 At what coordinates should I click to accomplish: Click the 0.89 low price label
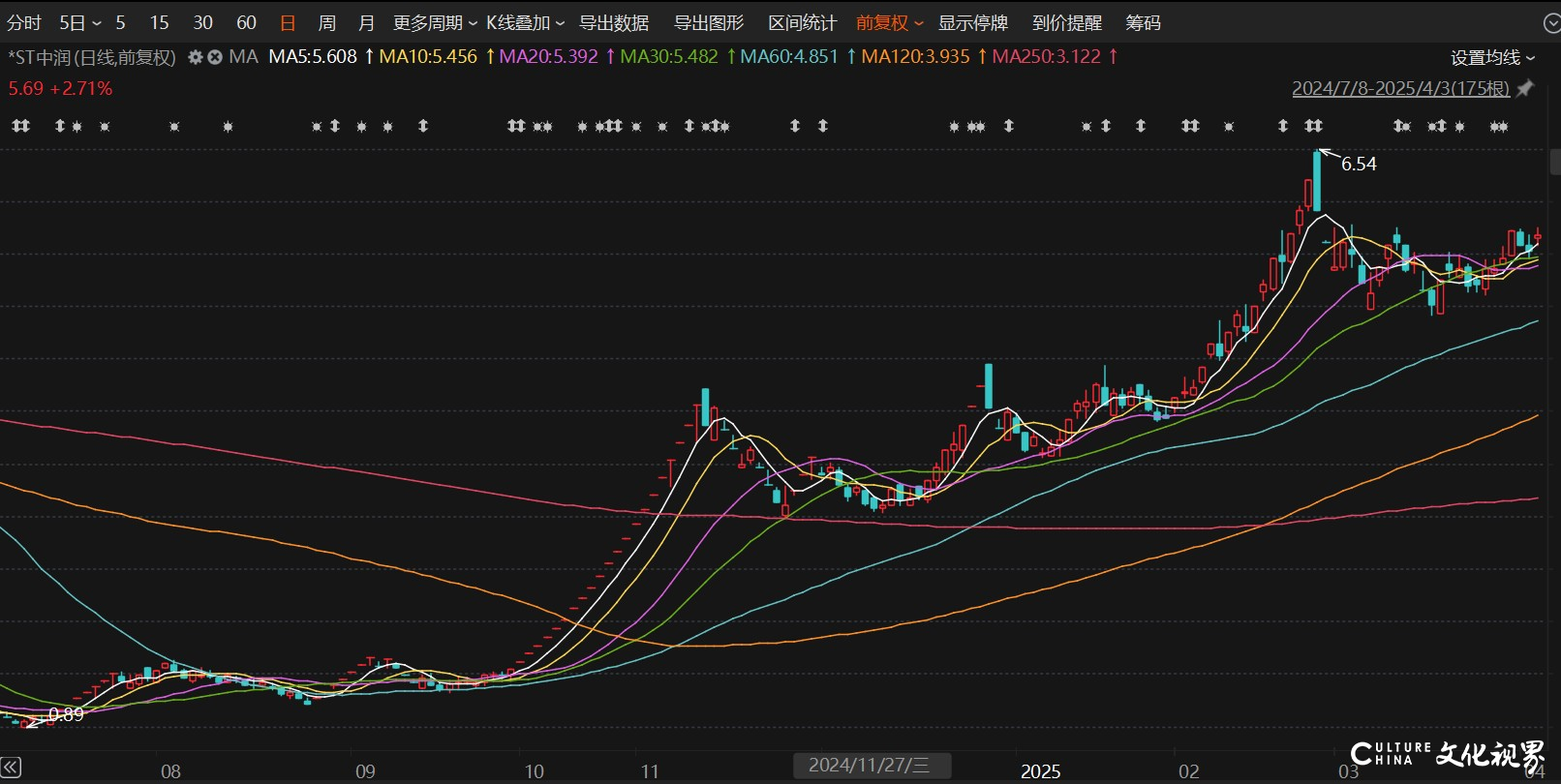click(x=66, y=714)
